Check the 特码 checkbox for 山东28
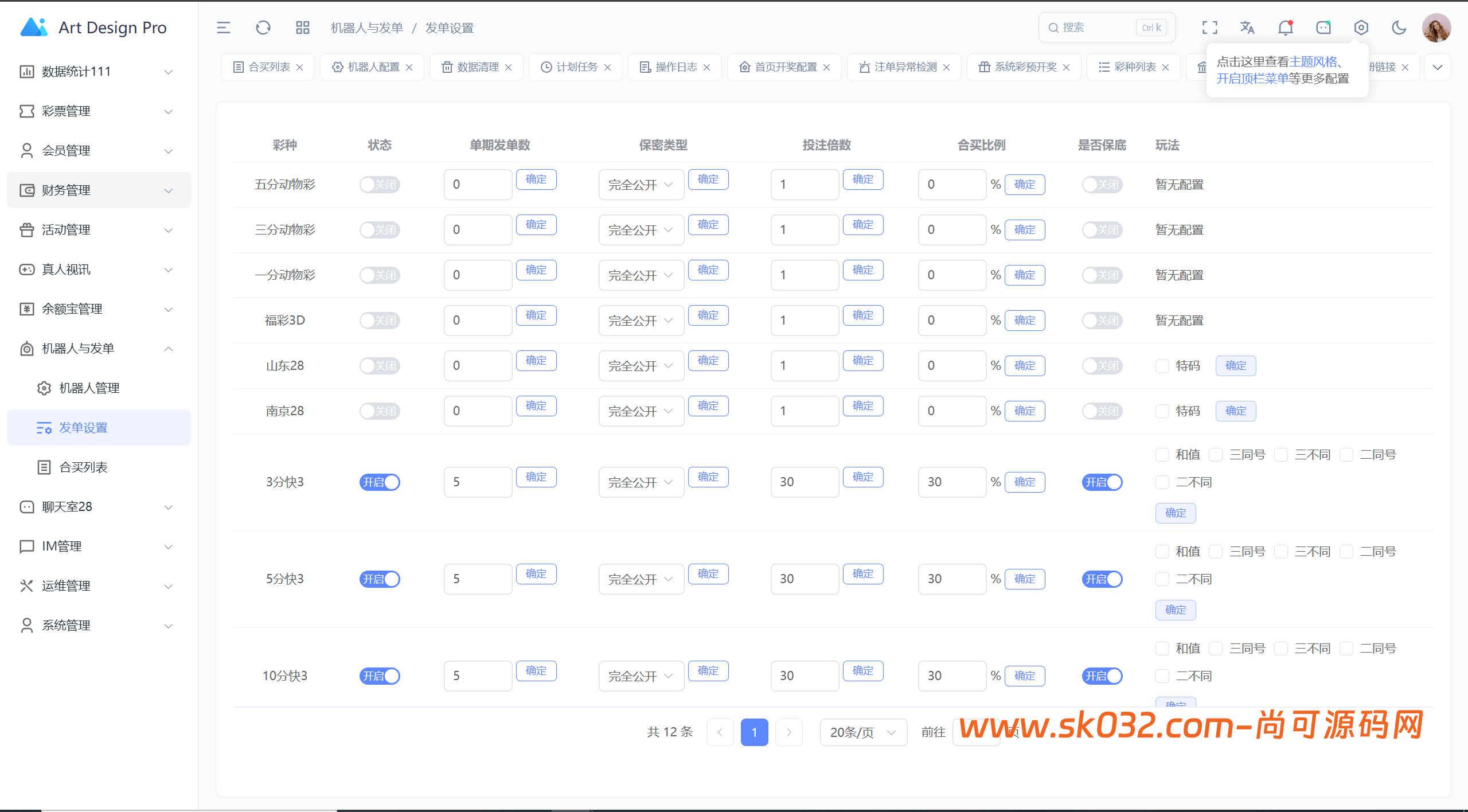This screenshot has width=1468, height=812. pos(1162,365)
